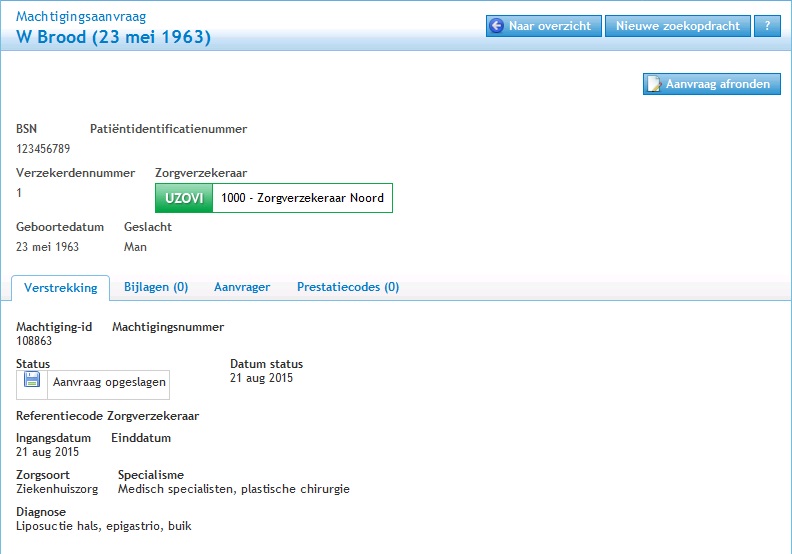Select the BSN value 123456789
792x554 pixels.
(x=43, y=149)
